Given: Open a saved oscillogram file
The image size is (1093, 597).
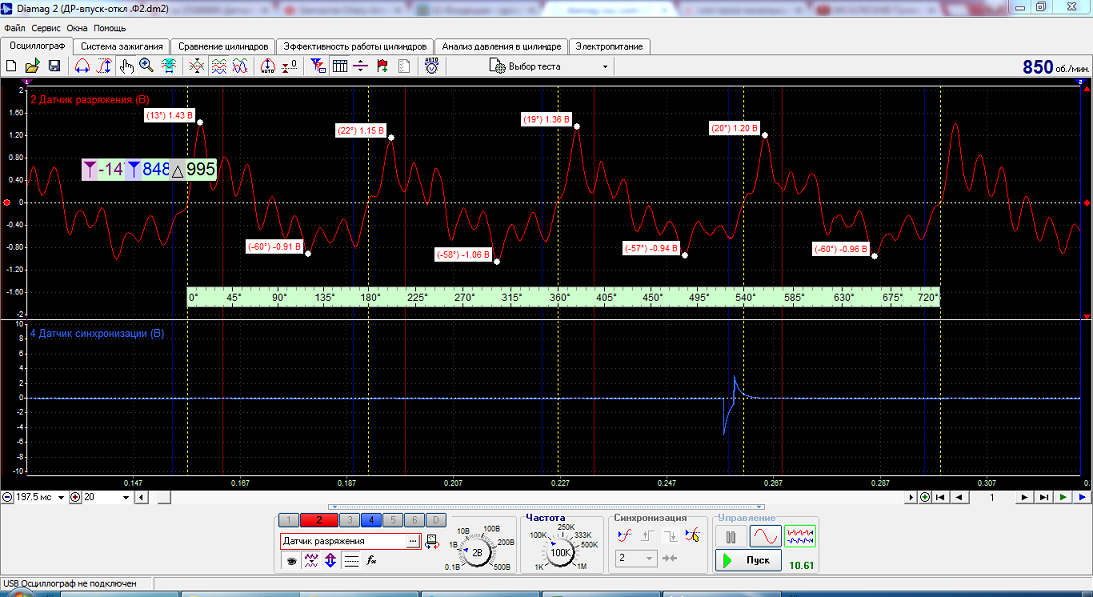Looking at the screenshot, I should (x=32, y=66).
